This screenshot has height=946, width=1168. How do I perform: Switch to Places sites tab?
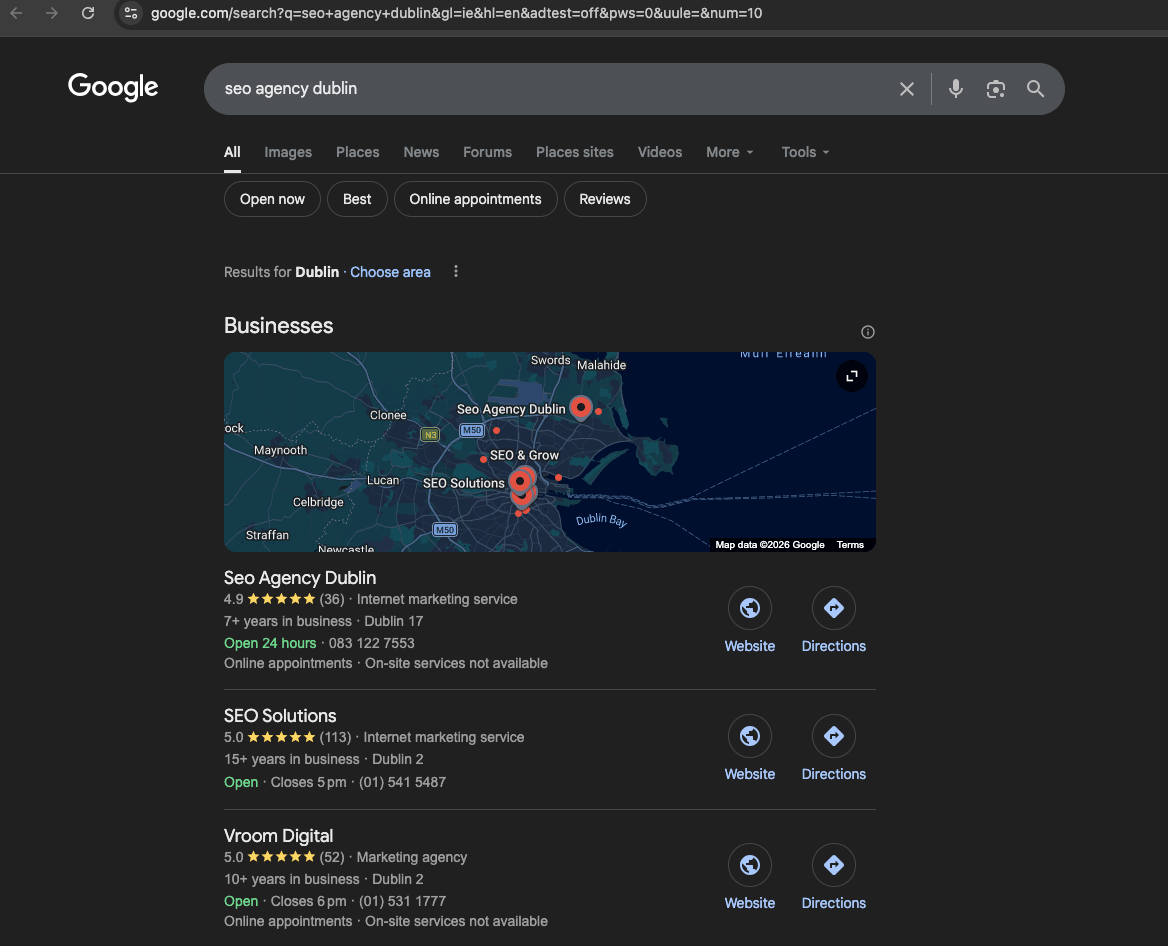(x=574, y=152)
